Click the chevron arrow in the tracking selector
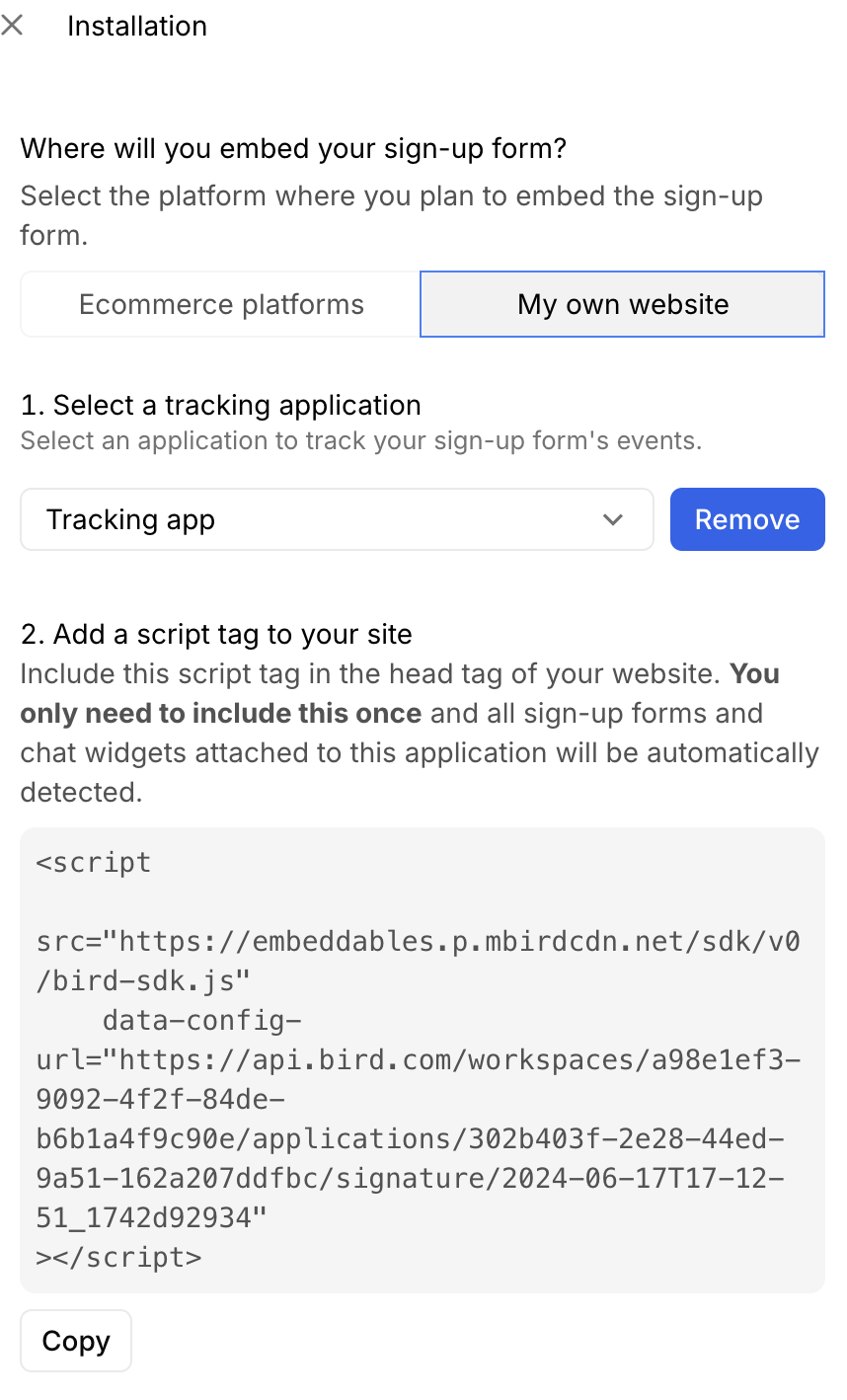The image size is (847, 1400). 613,519
